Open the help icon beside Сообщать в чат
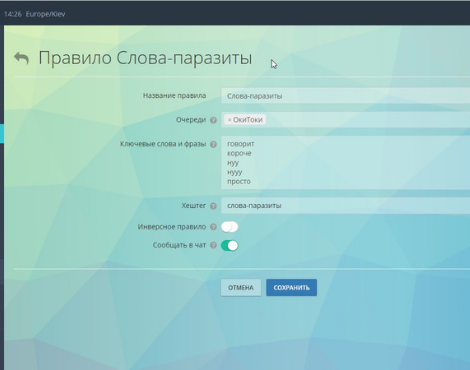Image resolution: width=470 pixels, height=370 pixels. [x=213, y=245]
